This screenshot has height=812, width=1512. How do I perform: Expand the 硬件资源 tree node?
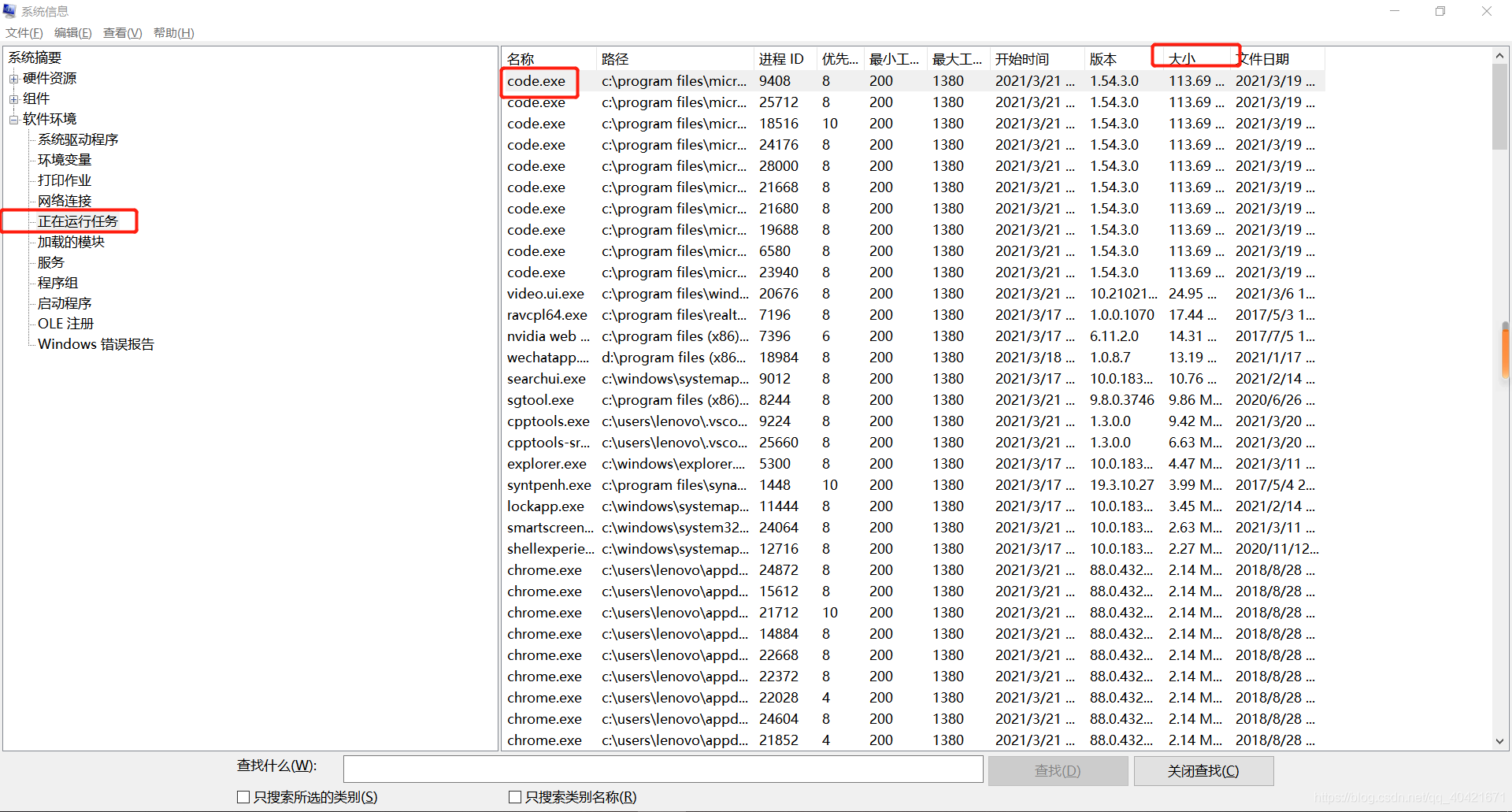(x=14, y=78)
